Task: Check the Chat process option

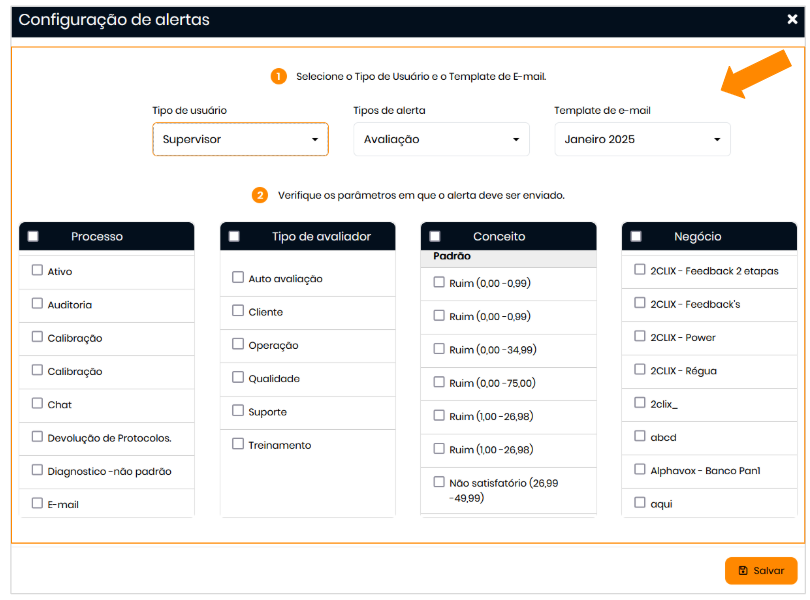Action: (x=37, y=404)
